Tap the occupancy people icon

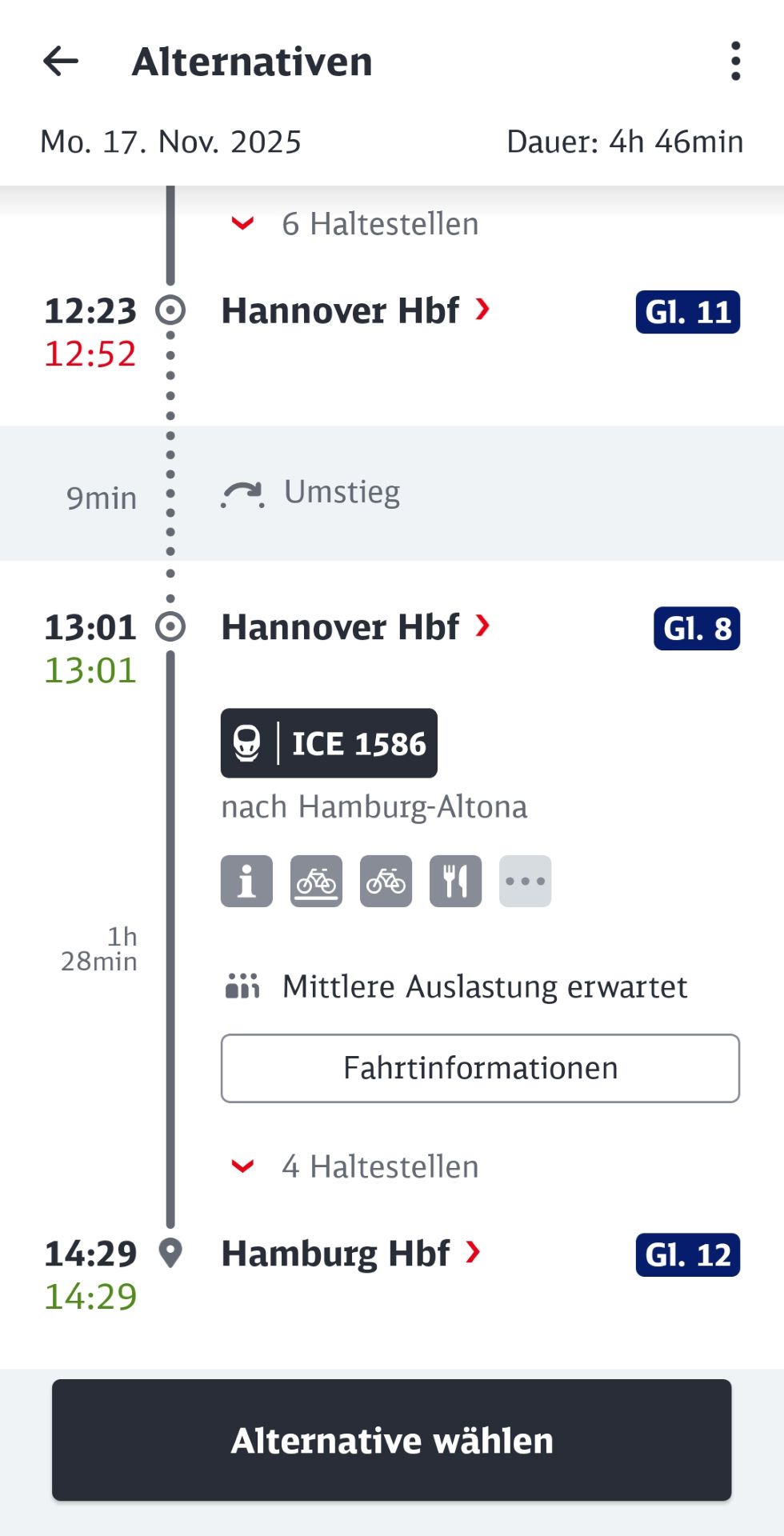click(242, 986)
